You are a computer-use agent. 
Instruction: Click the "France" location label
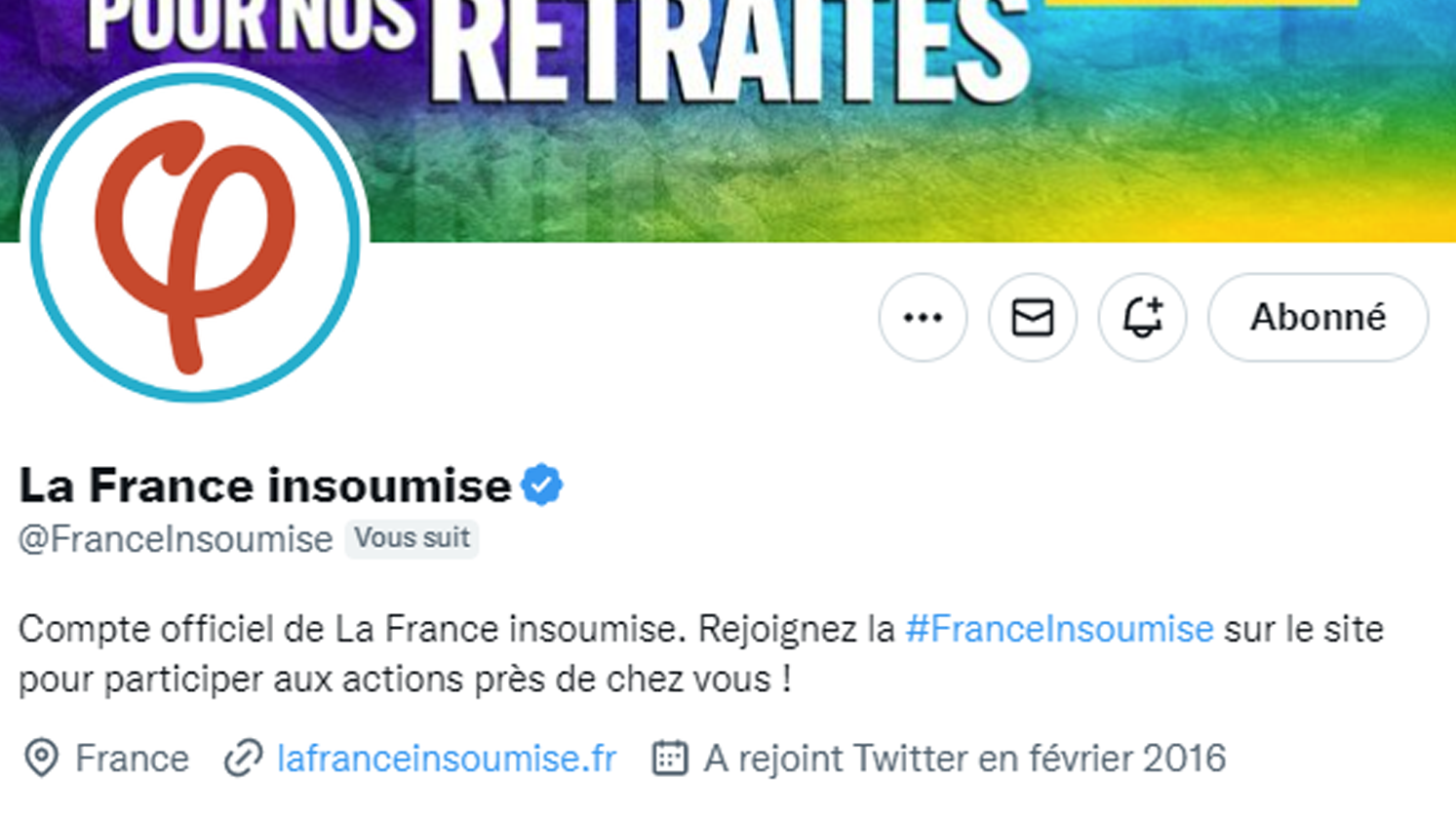tap(132, 759)
